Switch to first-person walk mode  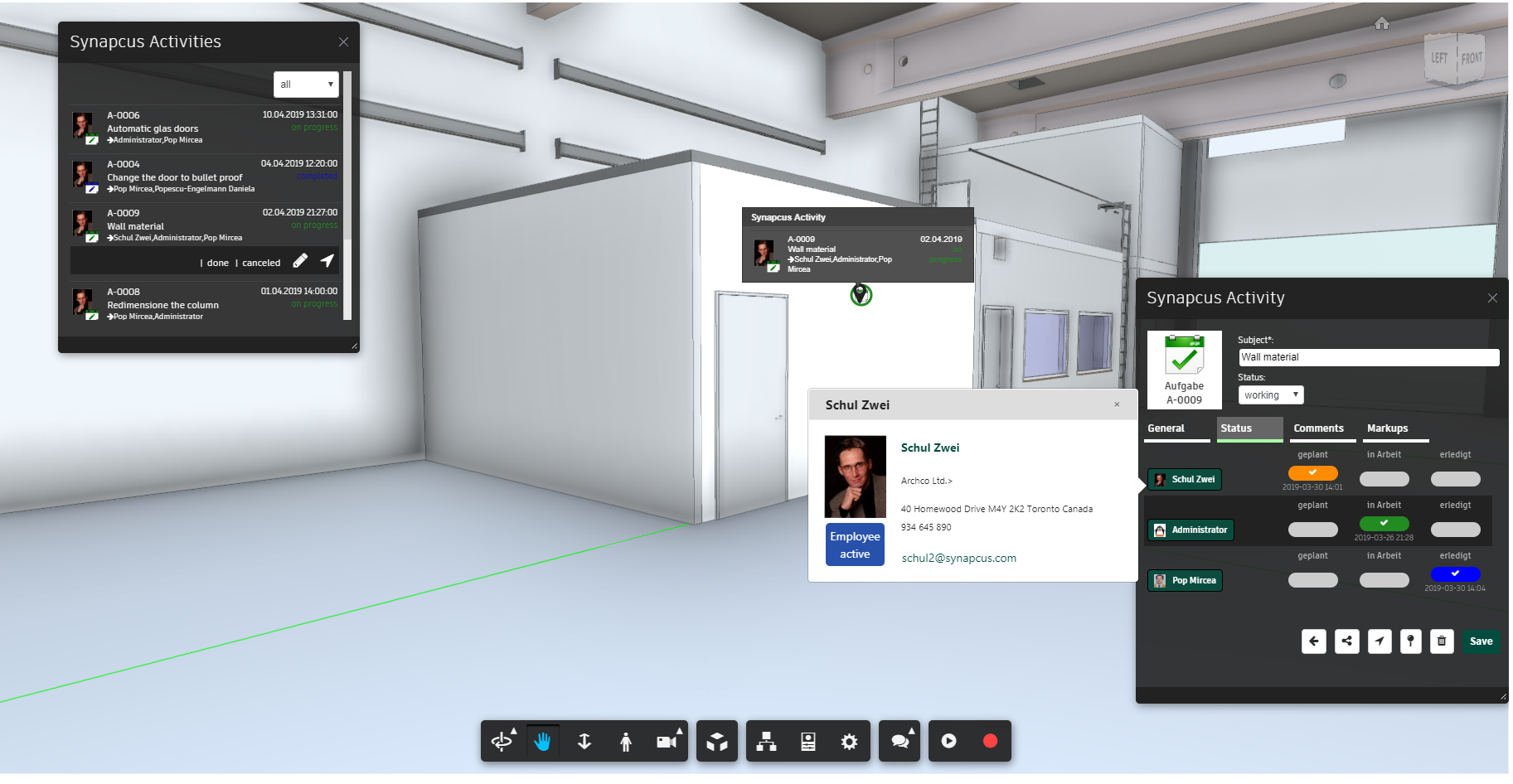coord(626,742)
